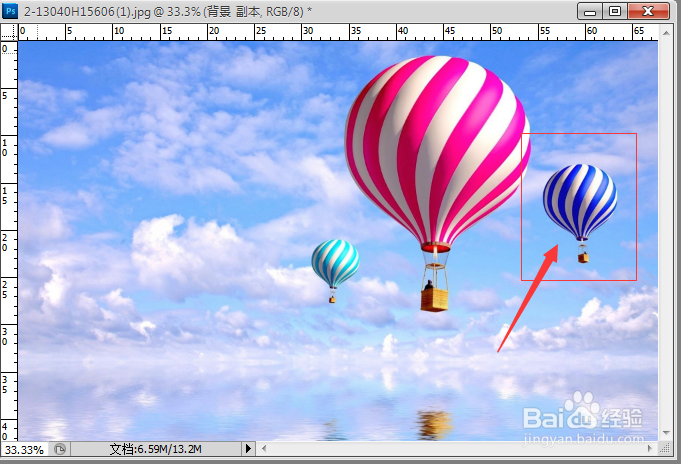
Task: Open the status bar info flyout arrow
Action: point(248,448)
